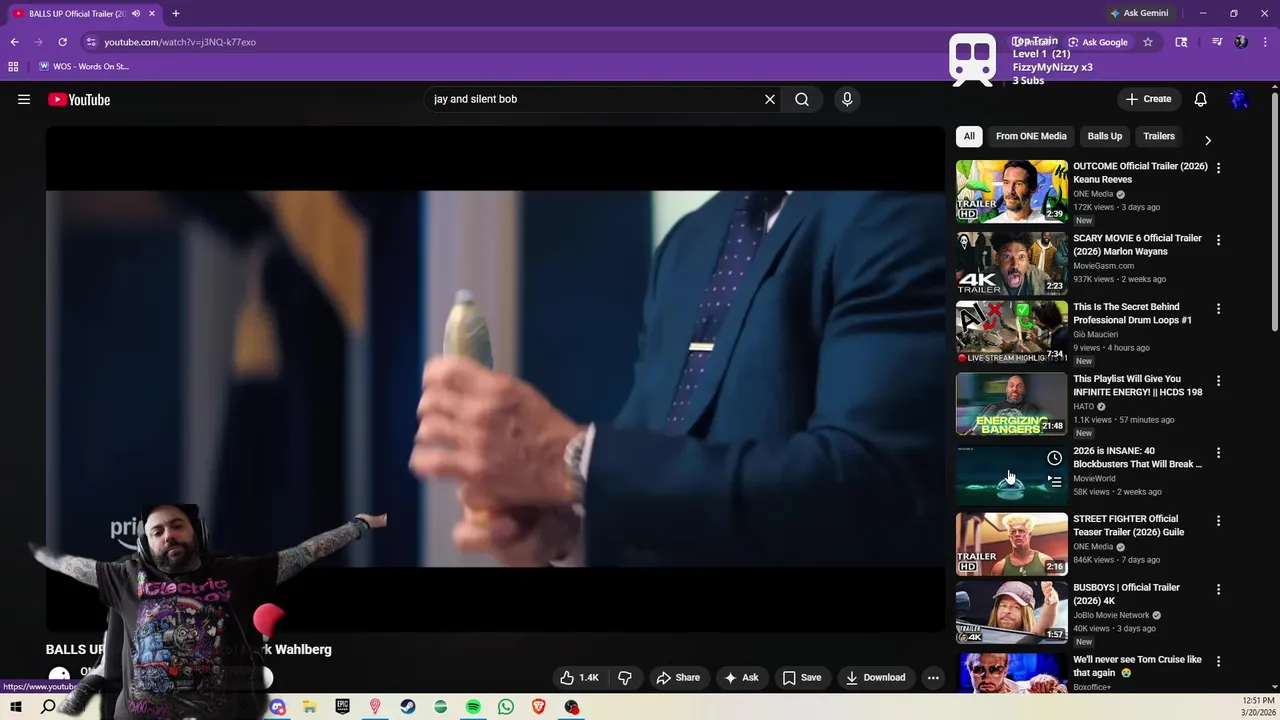Screen dimensions: 1280x720
Task: Download the video
Action: click(x=875, y=677)
